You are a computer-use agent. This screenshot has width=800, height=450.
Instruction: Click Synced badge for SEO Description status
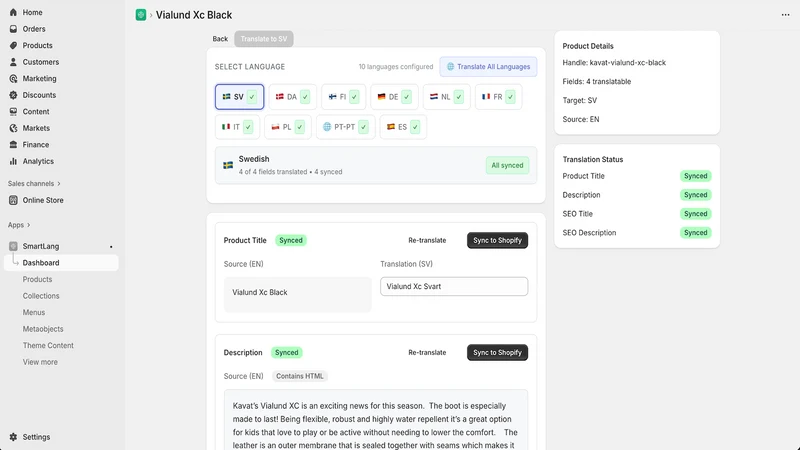tap(695, 233)
